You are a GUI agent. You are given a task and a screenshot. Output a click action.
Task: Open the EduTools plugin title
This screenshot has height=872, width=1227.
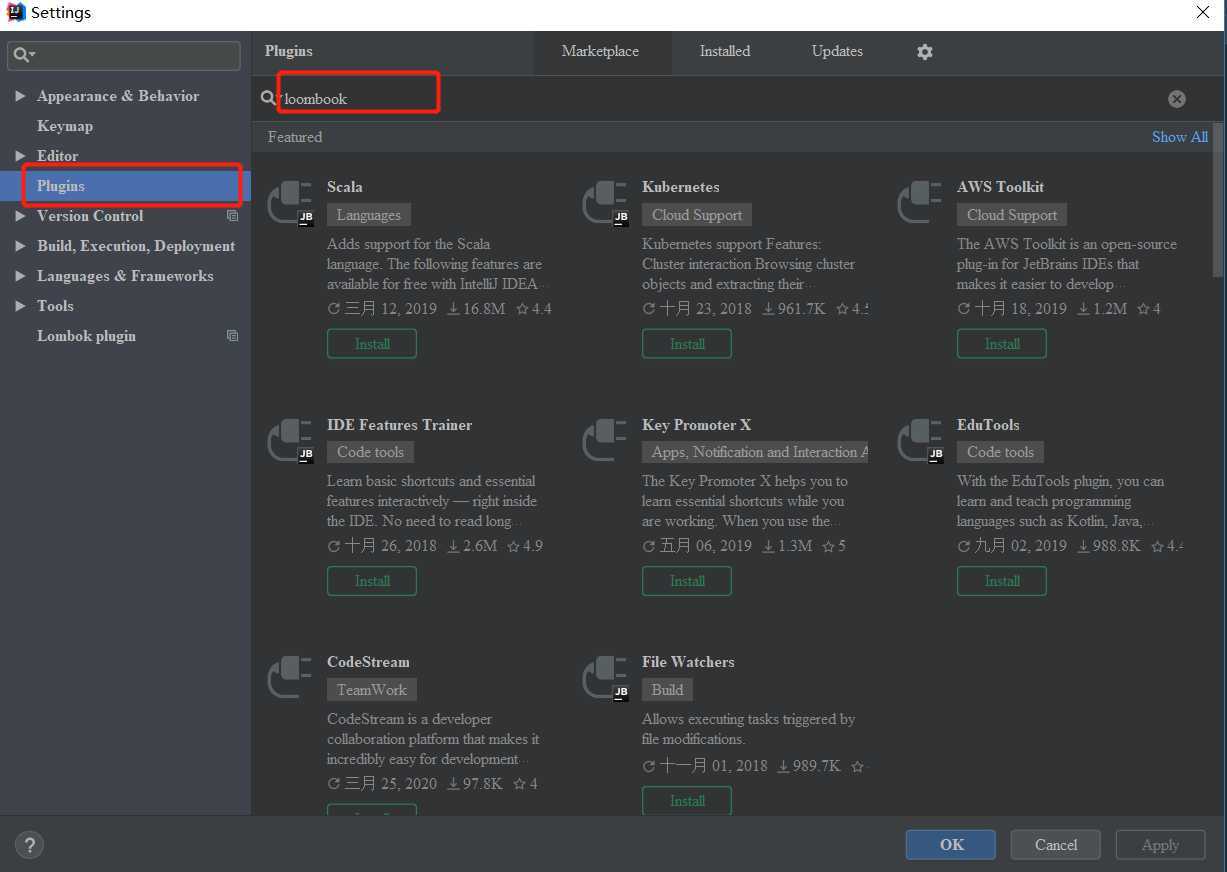click(988, 425)
